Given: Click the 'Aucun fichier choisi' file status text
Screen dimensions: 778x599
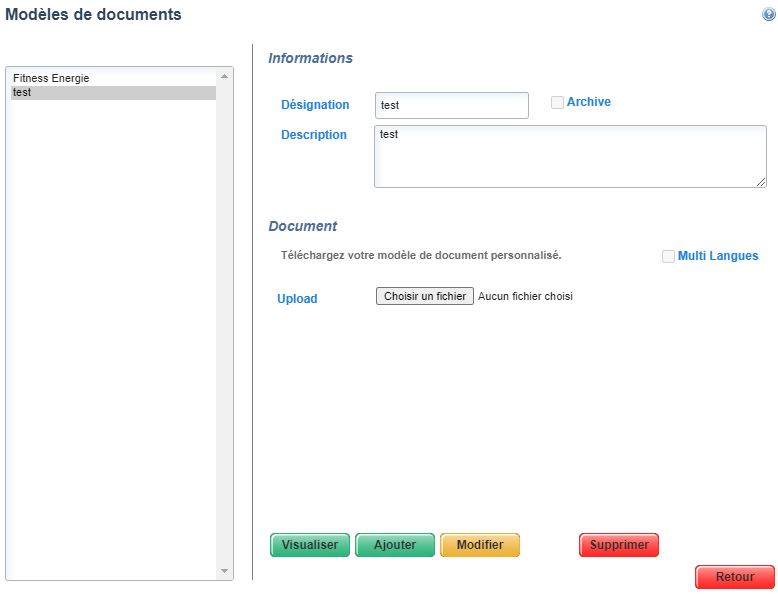Looking at the screenshot, I should (x=525, y=296).
